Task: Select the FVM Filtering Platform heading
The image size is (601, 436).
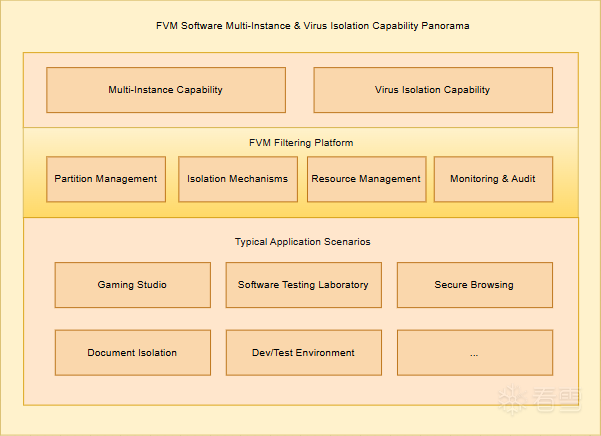Action: pos(300,143)
